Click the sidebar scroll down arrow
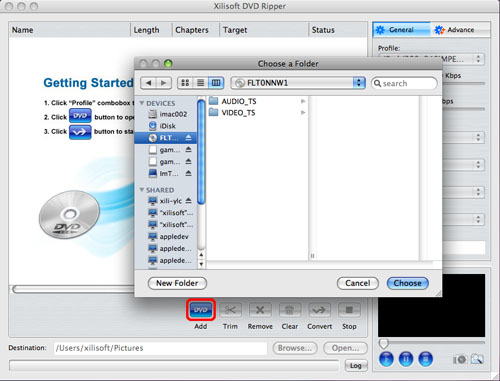This screenshot has width=500, height=381. 201,264
